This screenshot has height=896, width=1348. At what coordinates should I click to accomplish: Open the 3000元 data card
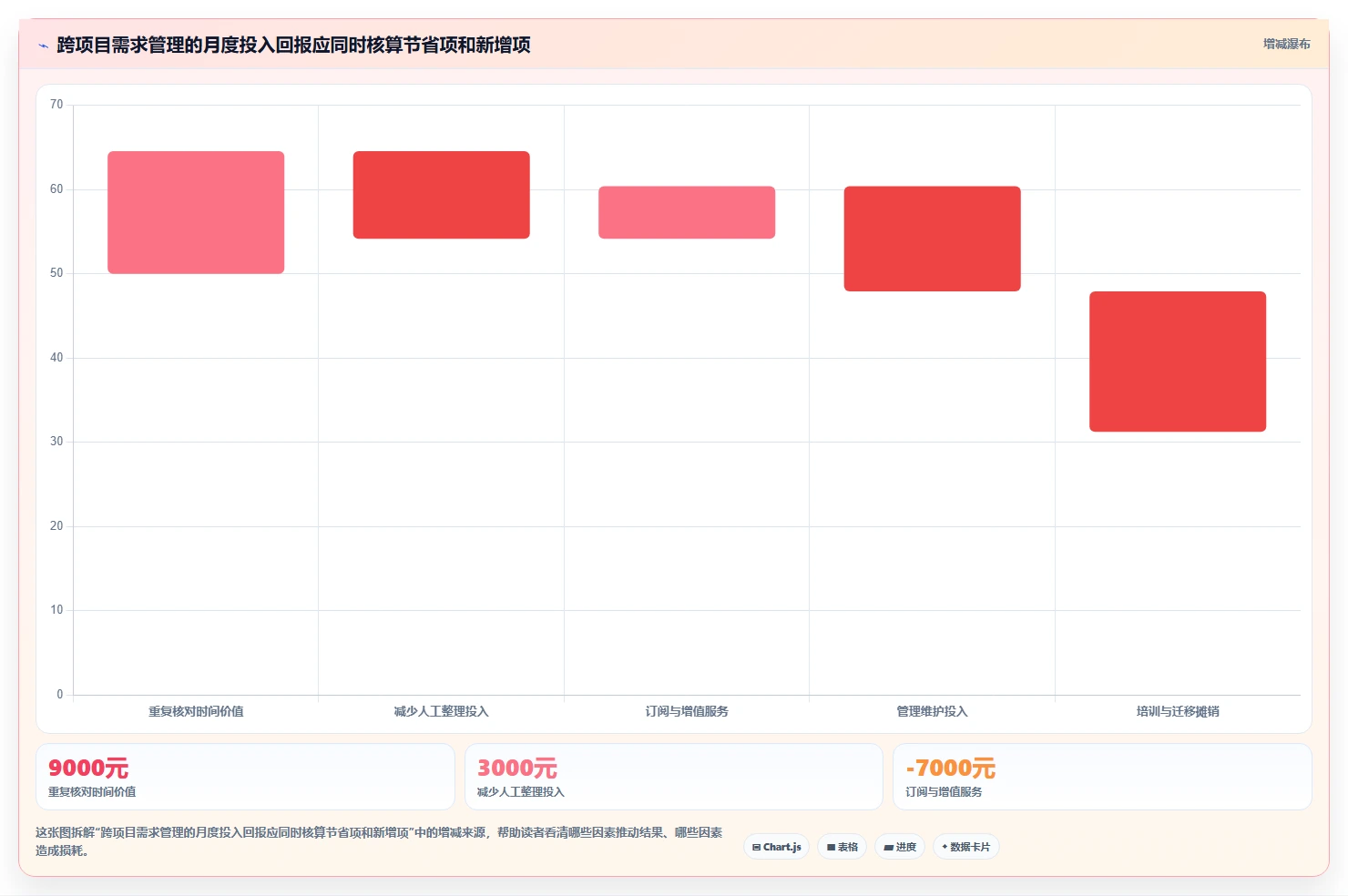674,777
